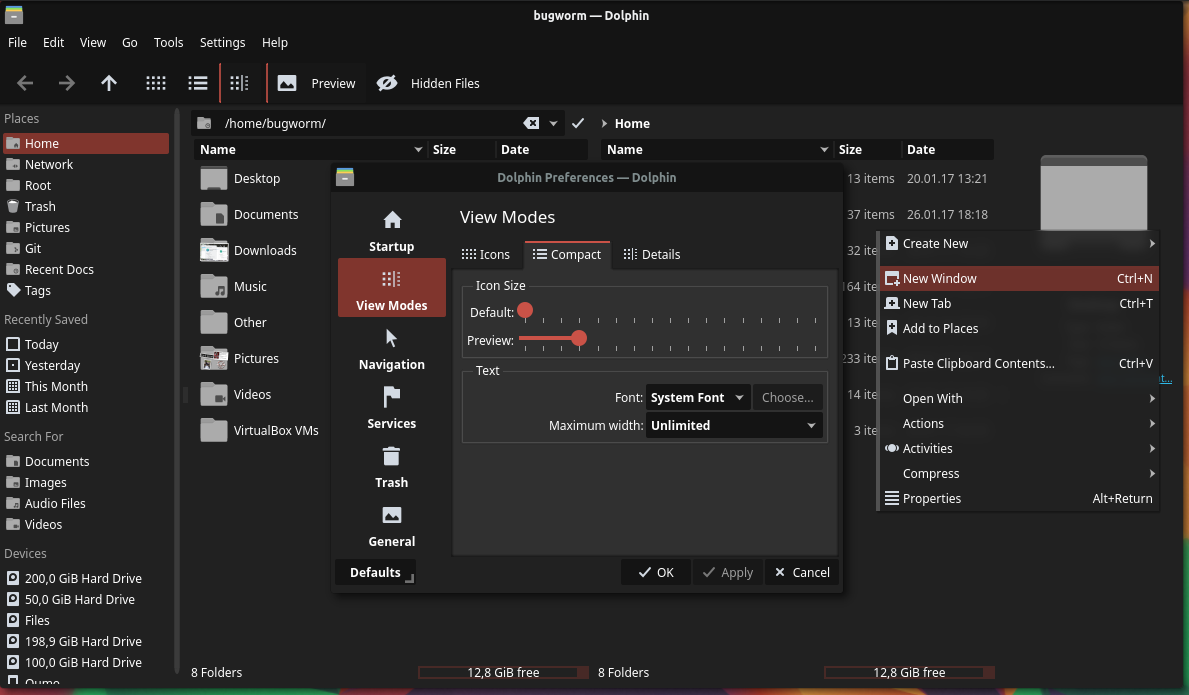The width and height of the screenshot is (1189, 695).
Task: Click the Defaults button
Action: (375, 572)
